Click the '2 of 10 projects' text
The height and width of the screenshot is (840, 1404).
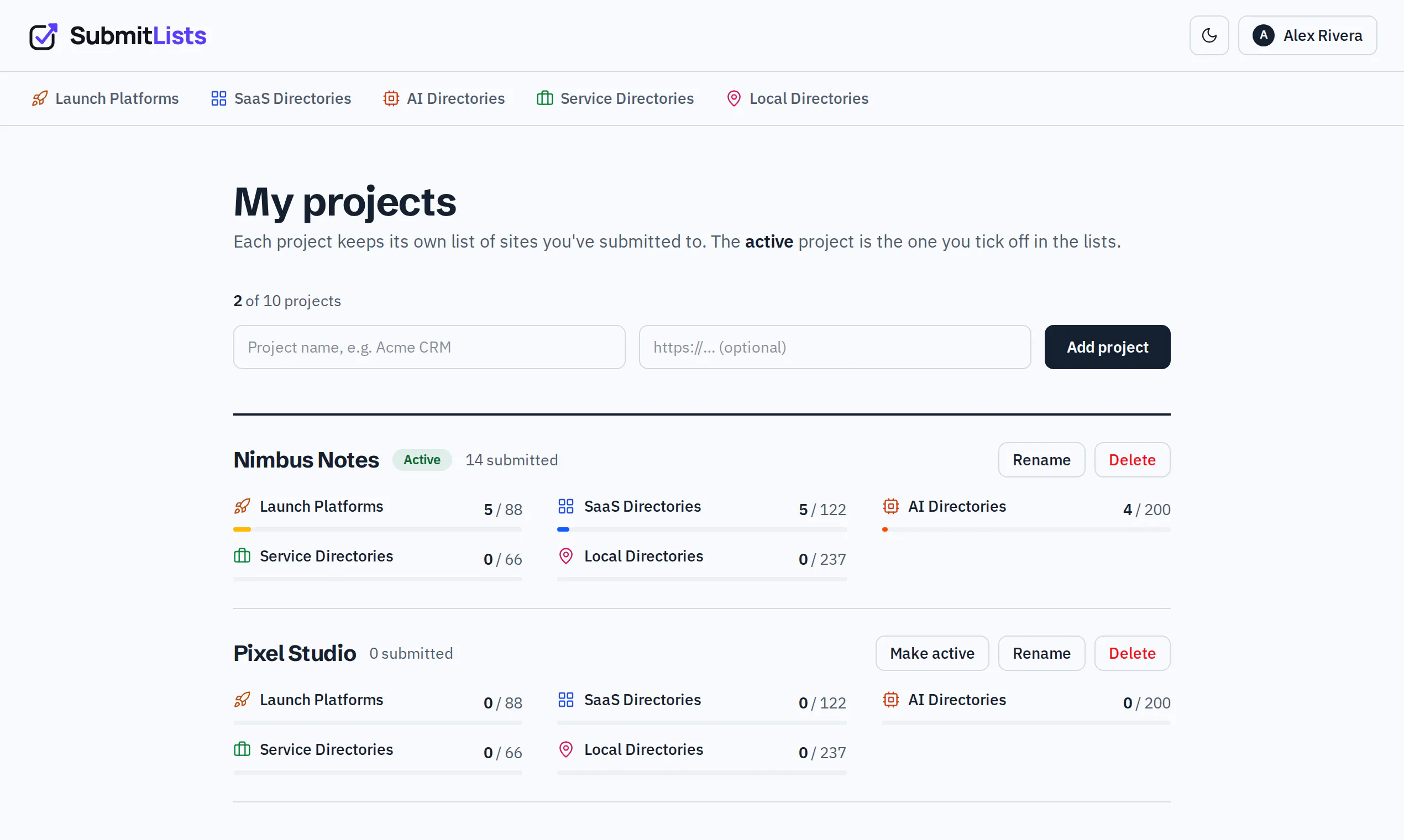[x=287, y=301]
